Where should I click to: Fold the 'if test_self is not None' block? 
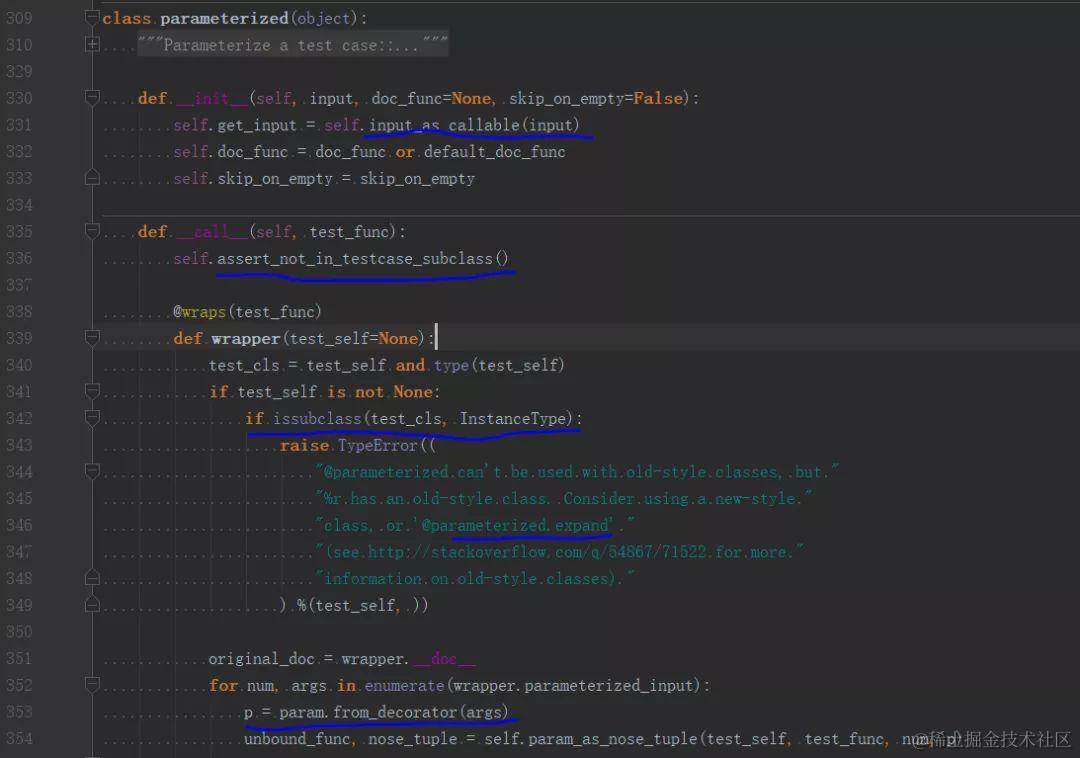pyautogui.click(x=92, y=392)
